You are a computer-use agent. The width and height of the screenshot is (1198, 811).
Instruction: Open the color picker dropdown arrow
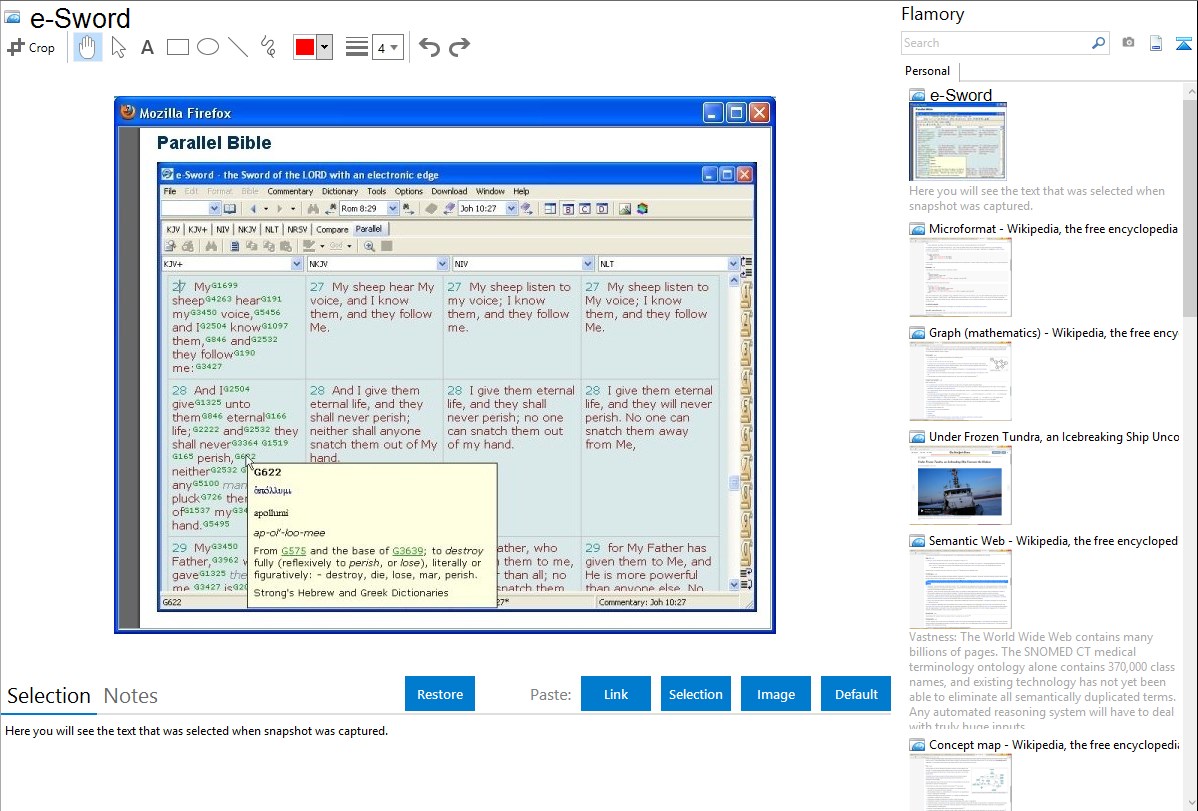[x=324, y=47]
